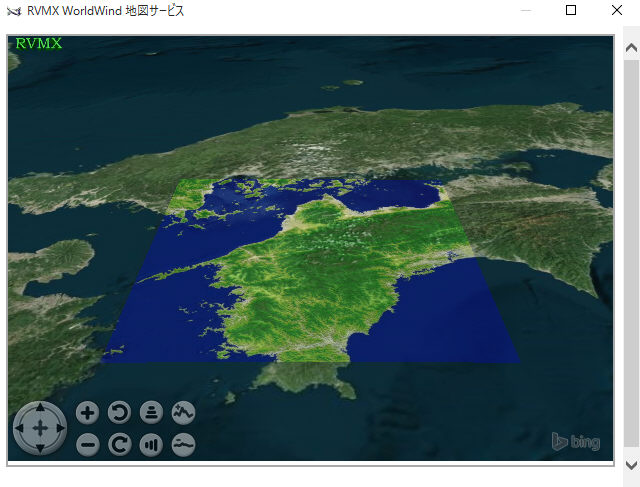Zoom out with the minus button
This screenshot has width=640, height=487.
click(88, 445)
